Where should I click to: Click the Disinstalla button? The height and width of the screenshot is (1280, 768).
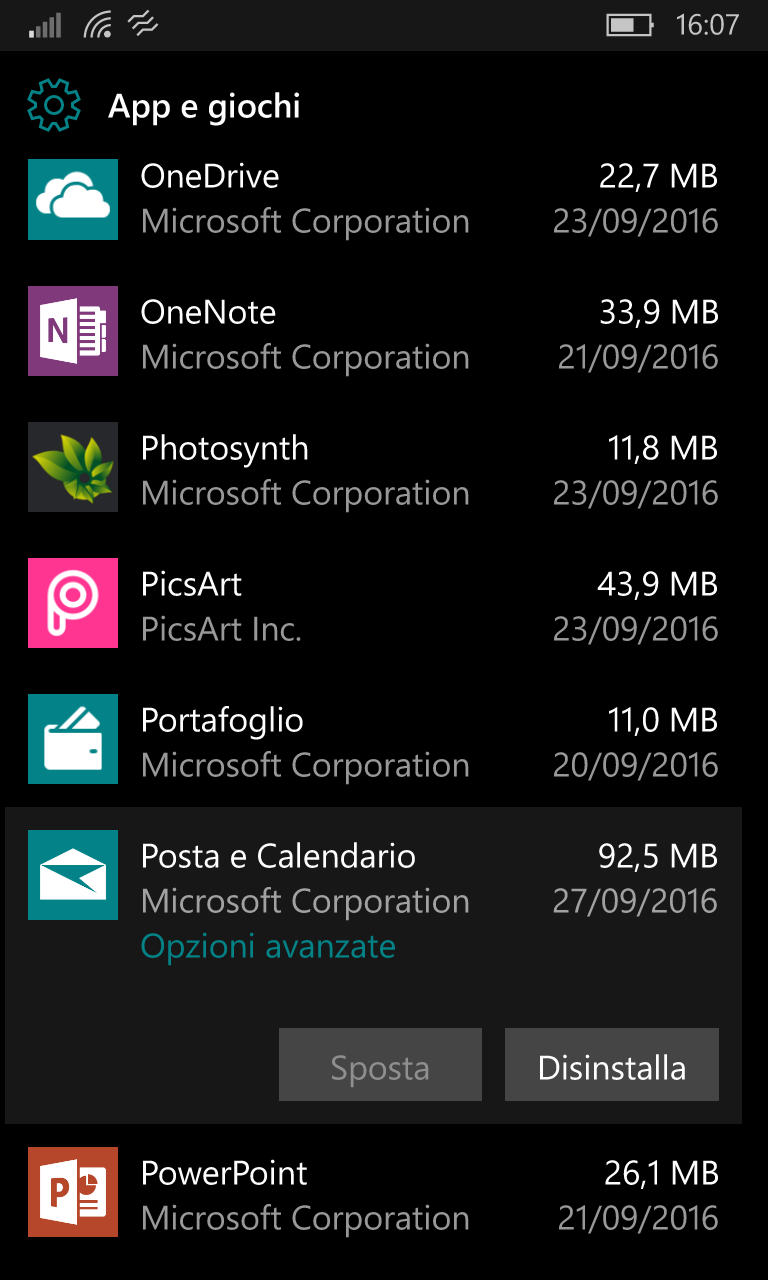(x=612, y=1065)
